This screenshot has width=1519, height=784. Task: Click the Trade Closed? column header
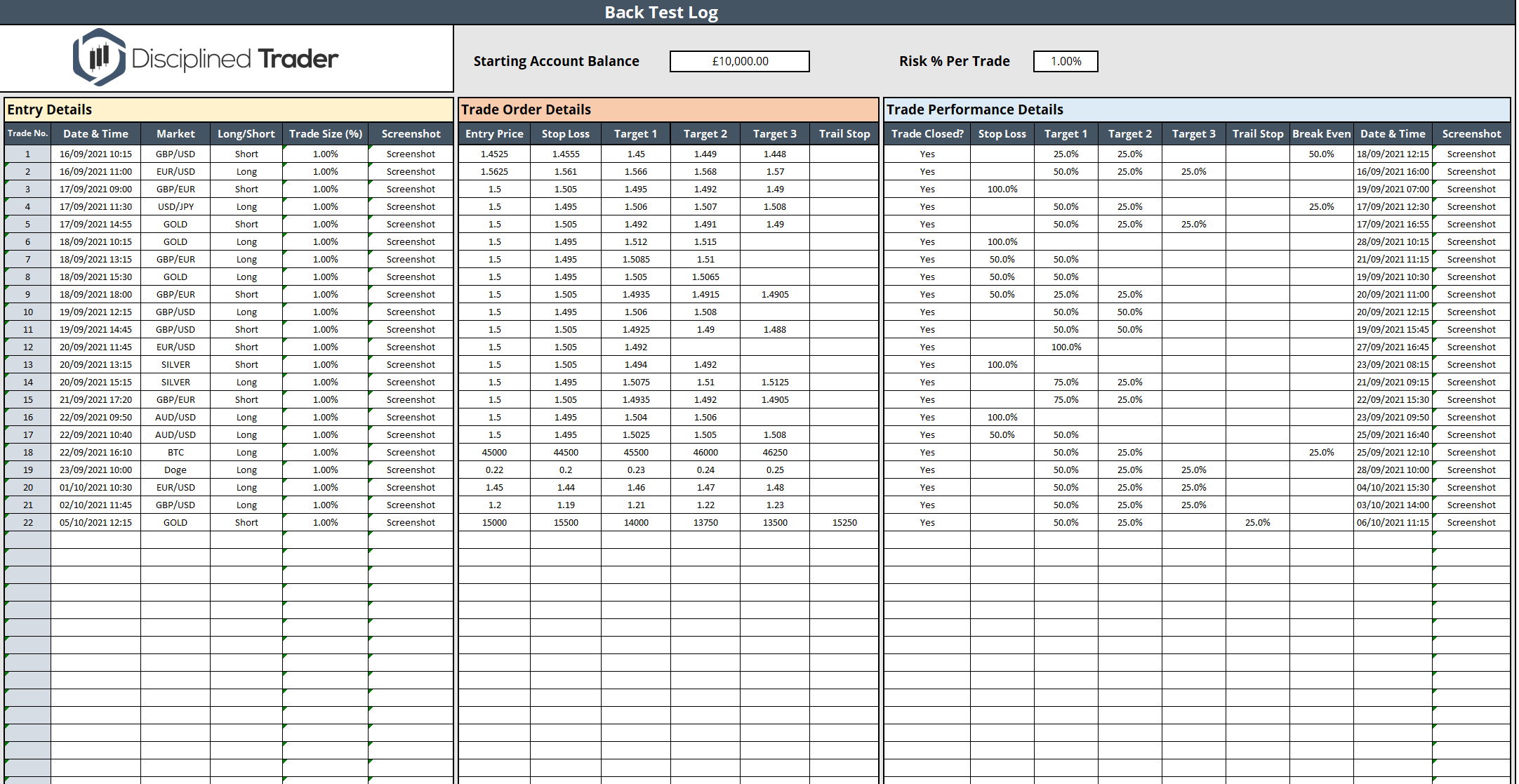(x=927, y=133)
